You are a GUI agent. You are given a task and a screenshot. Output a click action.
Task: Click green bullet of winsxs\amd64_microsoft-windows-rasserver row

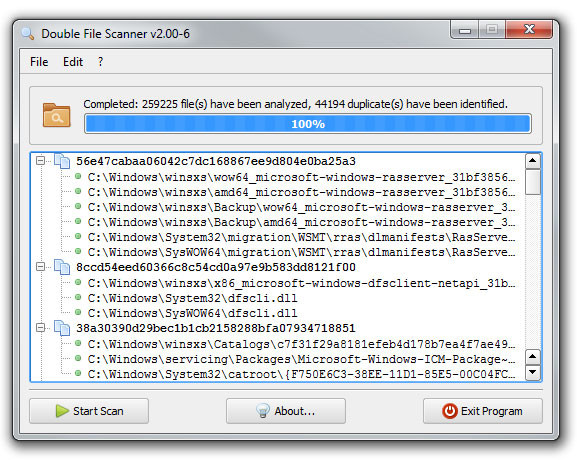click(78, 191)
